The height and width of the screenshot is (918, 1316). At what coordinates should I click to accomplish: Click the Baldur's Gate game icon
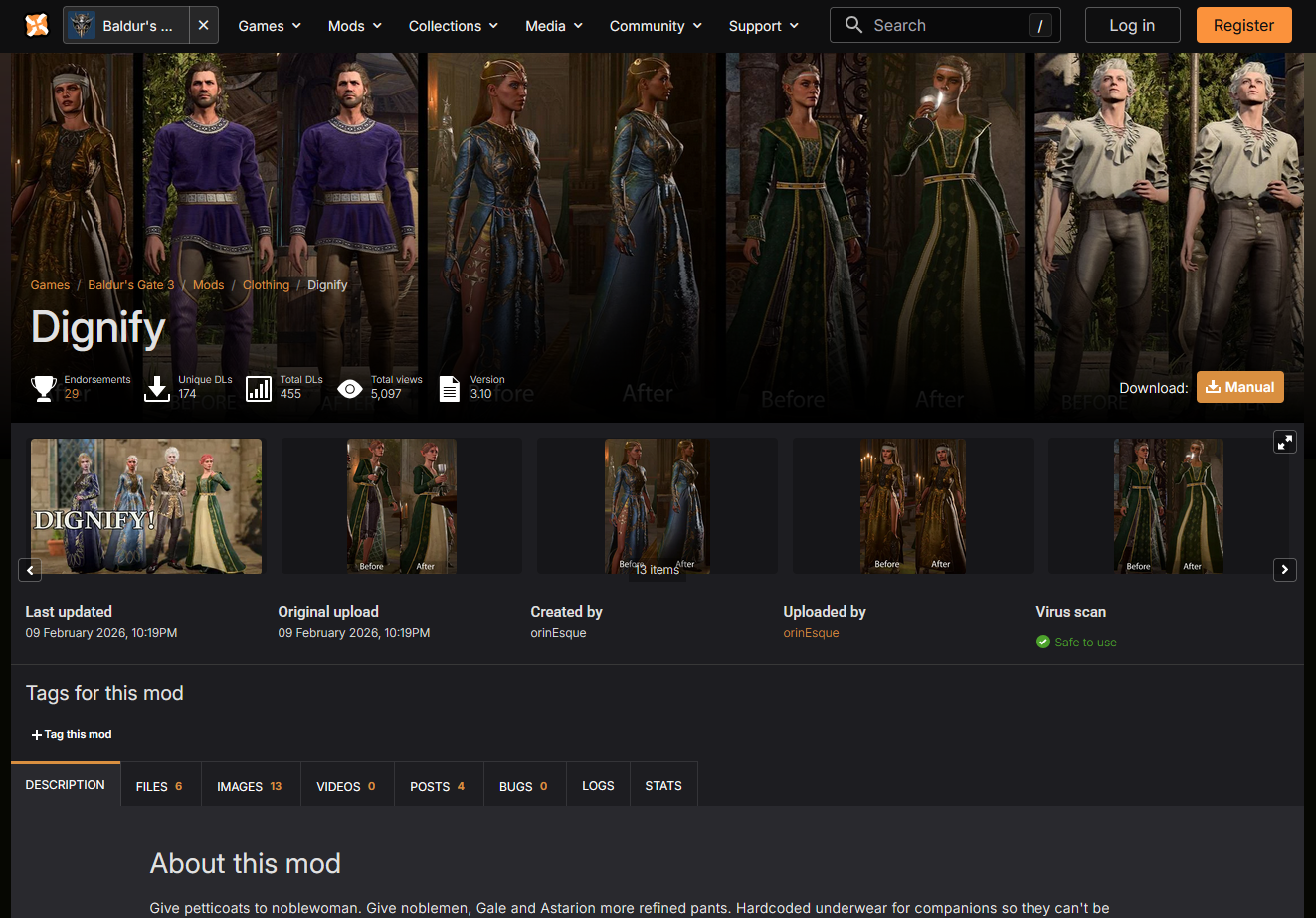click(81, 25)
